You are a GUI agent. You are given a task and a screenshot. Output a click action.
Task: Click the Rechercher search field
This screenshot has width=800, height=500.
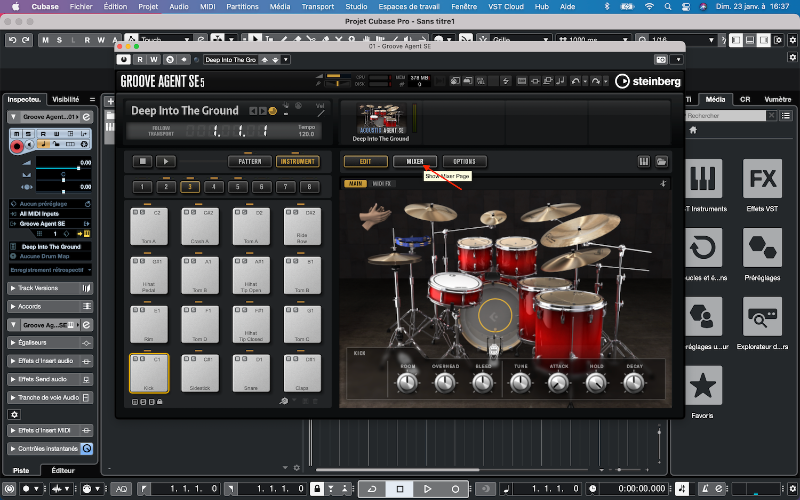pos(725,116)
